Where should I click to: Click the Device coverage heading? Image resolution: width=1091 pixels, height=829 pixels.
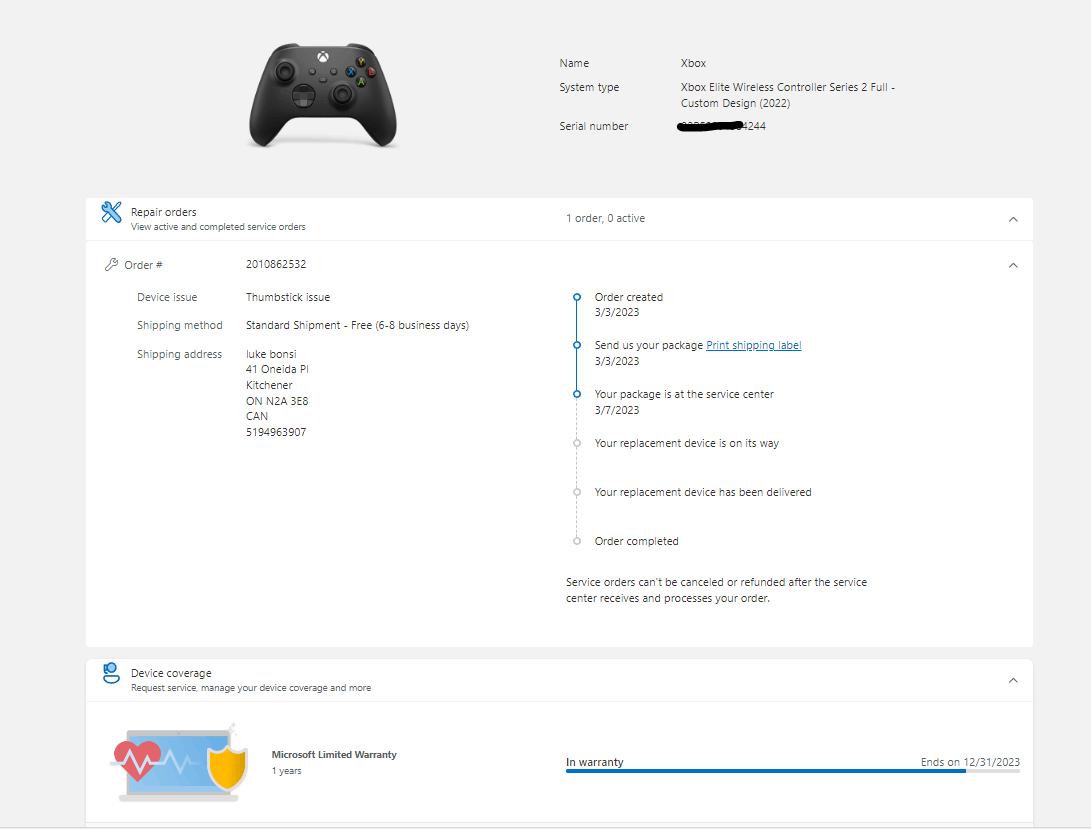click(x=171, y=673)
